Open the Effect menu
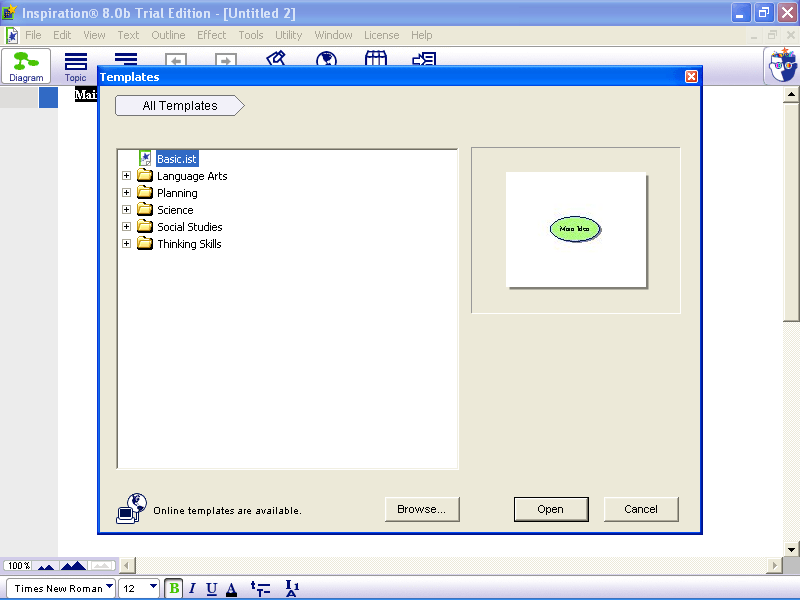 coord(211,35)
